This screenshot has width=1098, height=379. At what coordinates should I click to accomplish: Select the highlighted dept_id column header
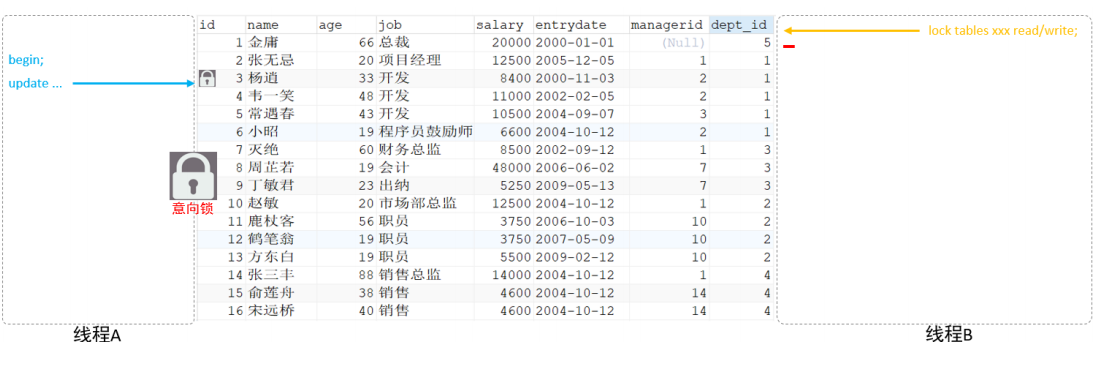741,25
